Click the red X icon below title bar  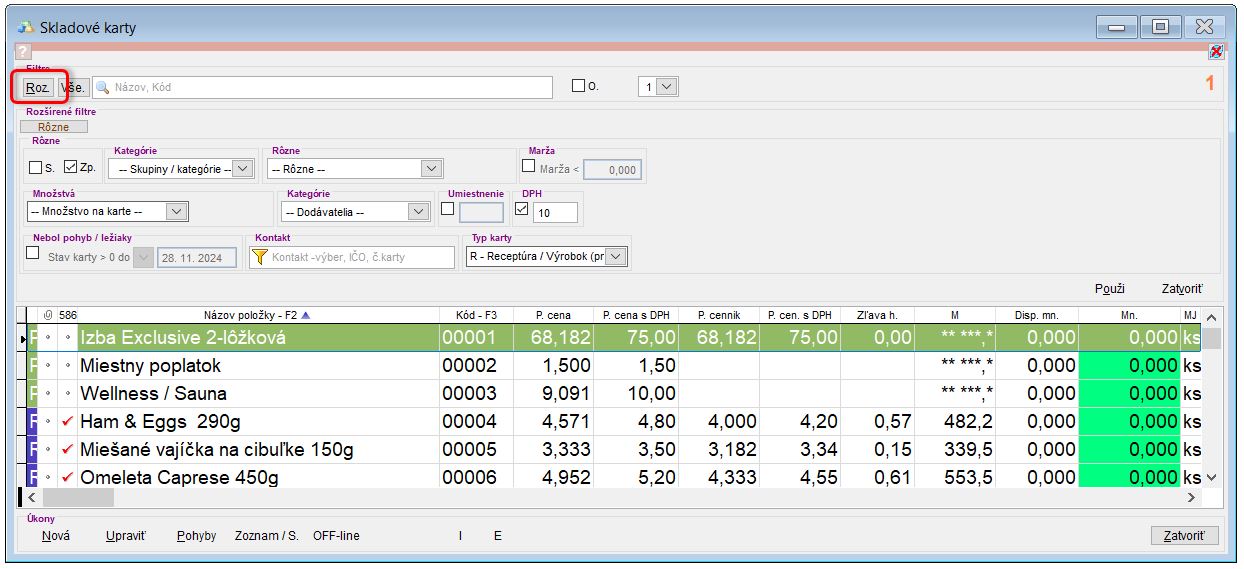pos(1215,51)
